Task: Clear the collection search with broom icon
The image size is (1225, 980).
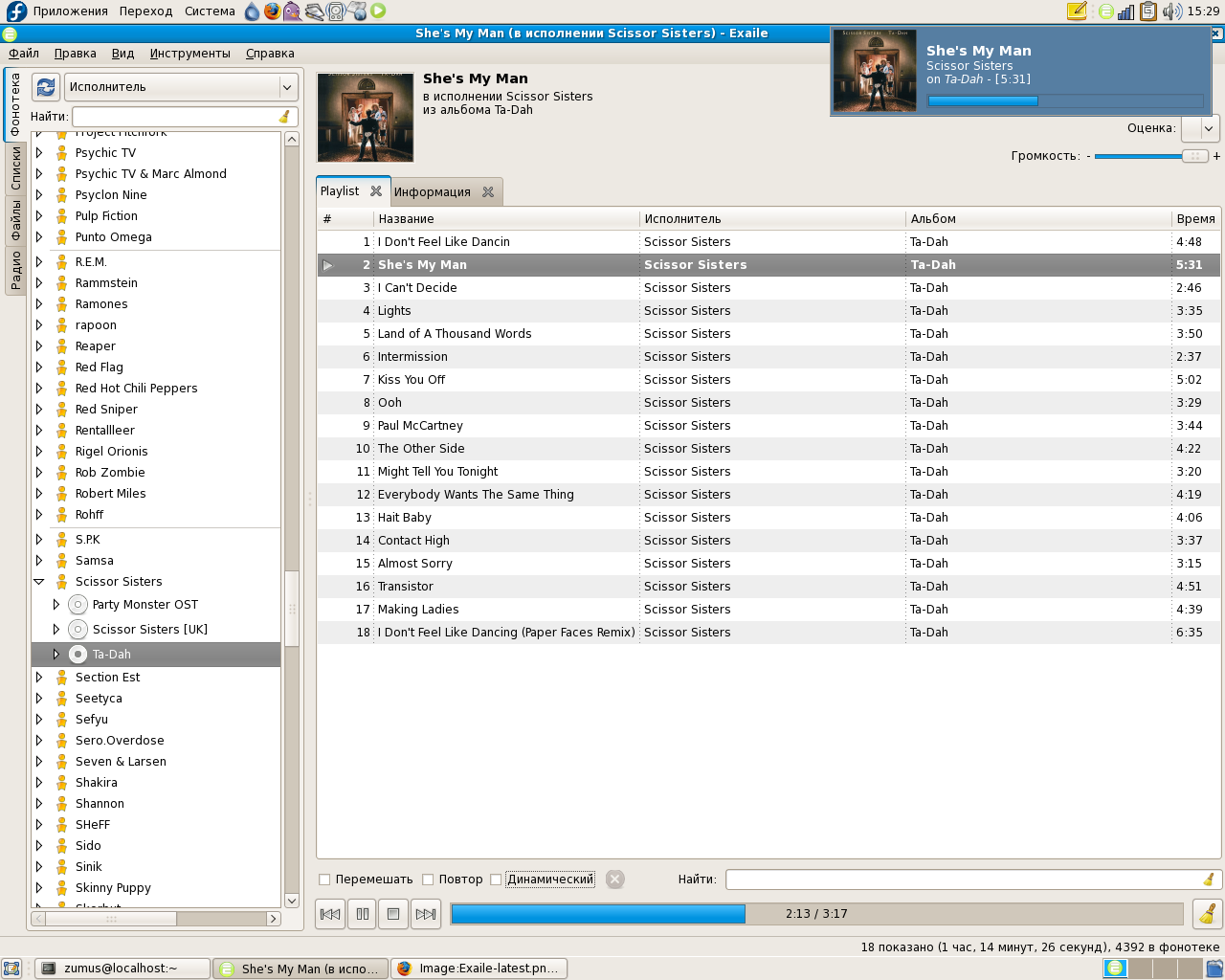Action: click(x=284, y=117)
